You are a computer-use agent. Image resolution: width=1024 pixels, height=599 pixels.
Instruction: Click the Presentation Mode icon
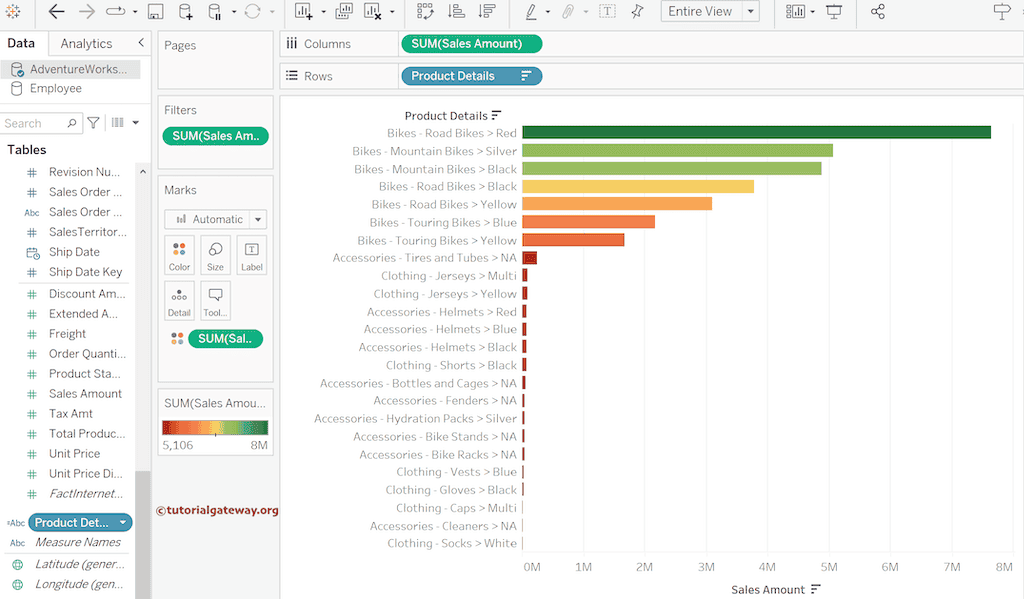(834, 12)
